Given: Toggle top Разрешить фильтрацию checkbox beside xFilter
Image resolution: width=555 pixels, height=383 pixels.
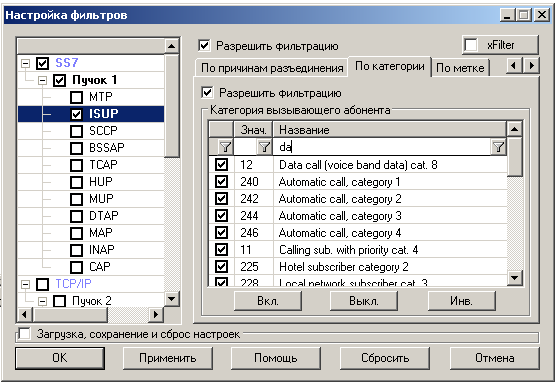Looking at the screenshot, I should (204, 45).
